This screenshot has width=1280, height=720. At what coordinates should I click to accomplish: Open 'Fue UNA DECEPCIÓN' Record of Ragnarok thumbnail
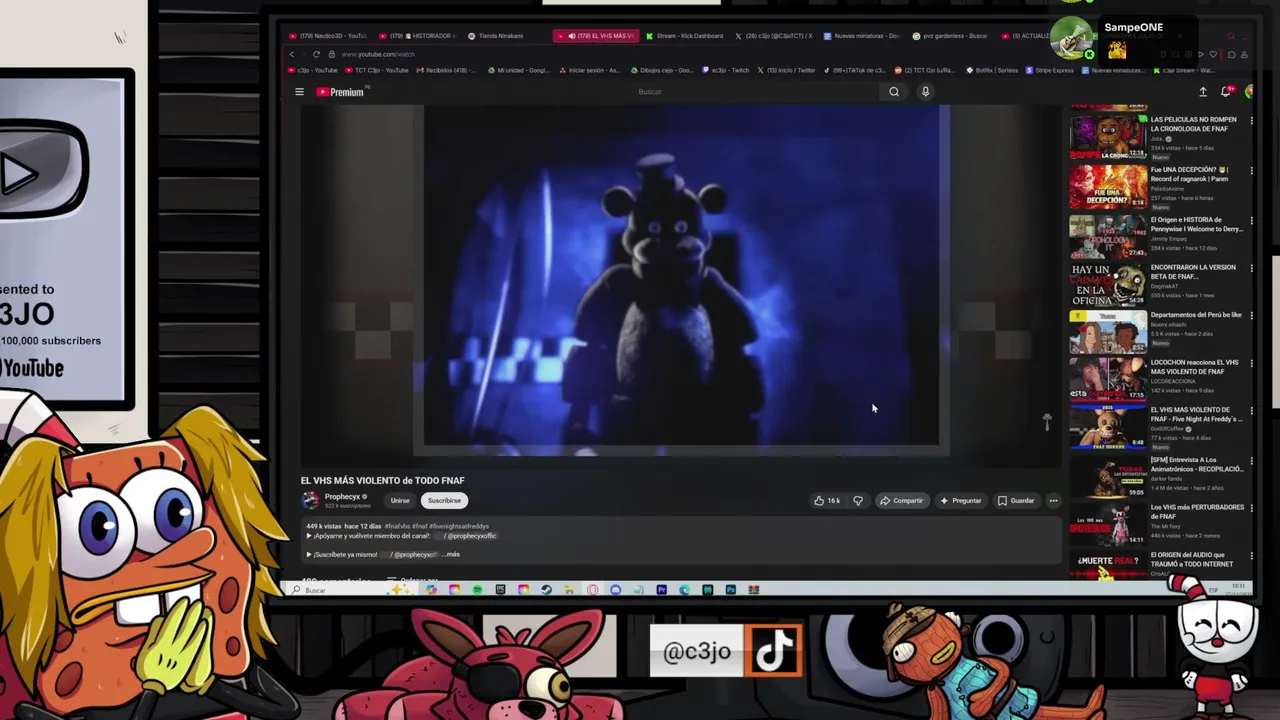[1108, 186]
